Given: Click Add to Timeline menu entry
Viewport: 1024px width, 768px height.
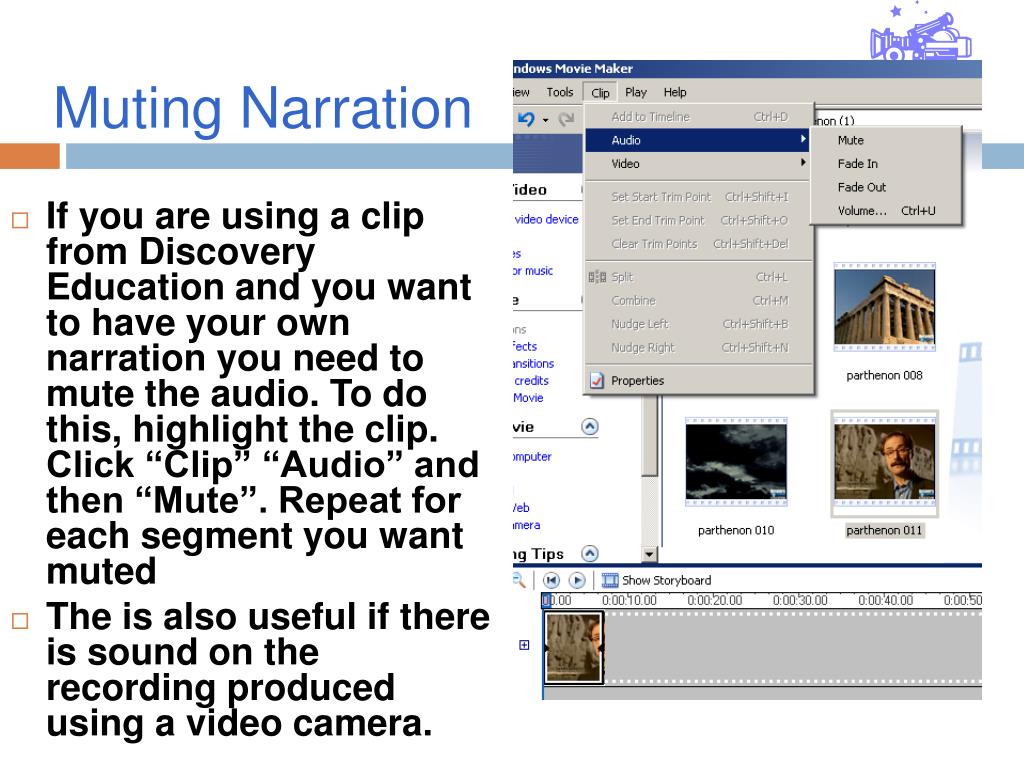Looking at the screenshot, I should pyautogui.click(x=697, y=116).
